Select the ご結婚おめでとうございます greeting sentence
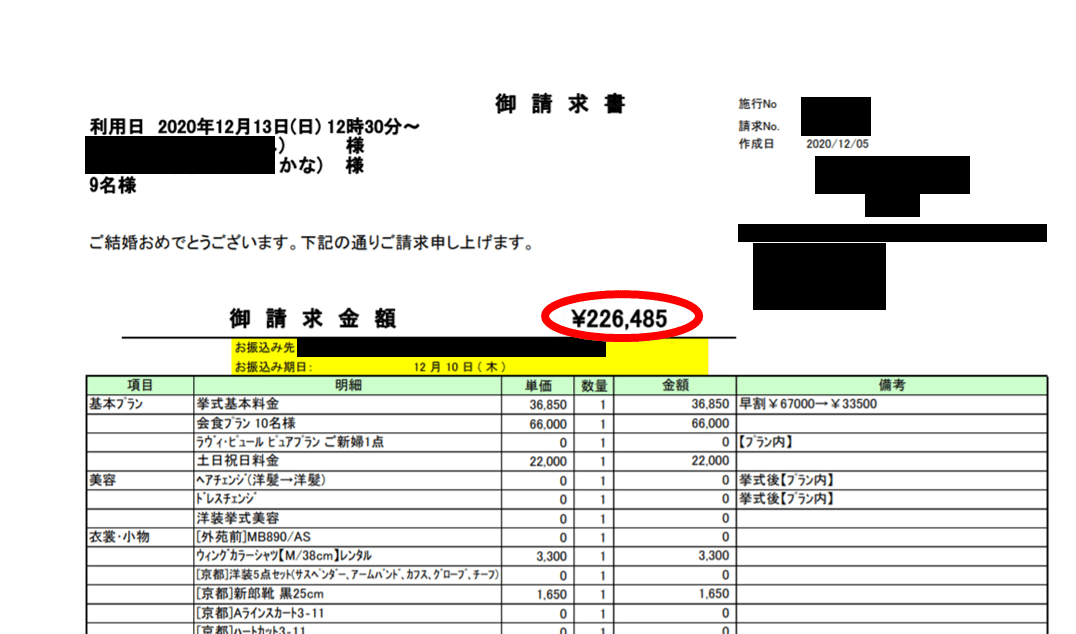Image resolution: width=1076 pixels, height=634 pixels. [x=312, y=243]
